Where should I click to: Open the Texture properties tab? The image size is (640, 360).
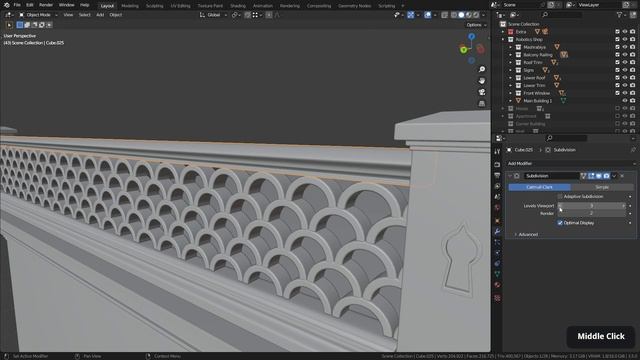click(x=497, y=298)
